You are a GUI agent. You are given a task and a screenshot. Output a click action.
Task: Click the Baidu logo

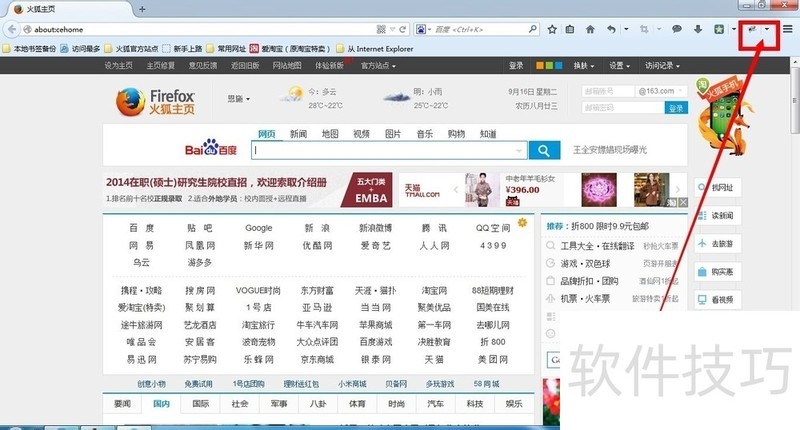click(211, 147)
